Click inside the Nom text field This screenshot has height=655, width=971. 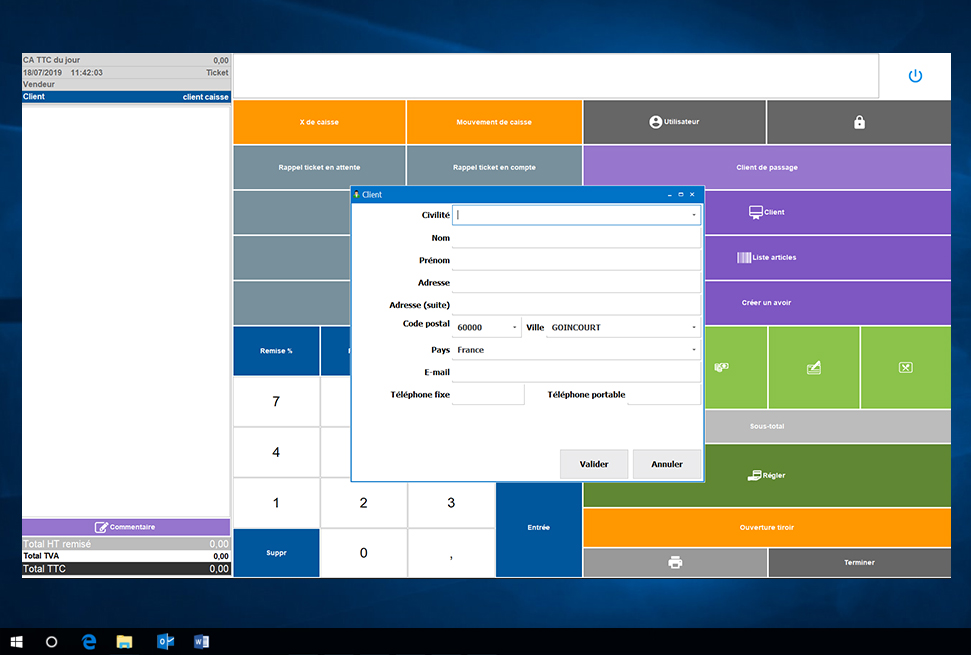(x=576, y=238)
